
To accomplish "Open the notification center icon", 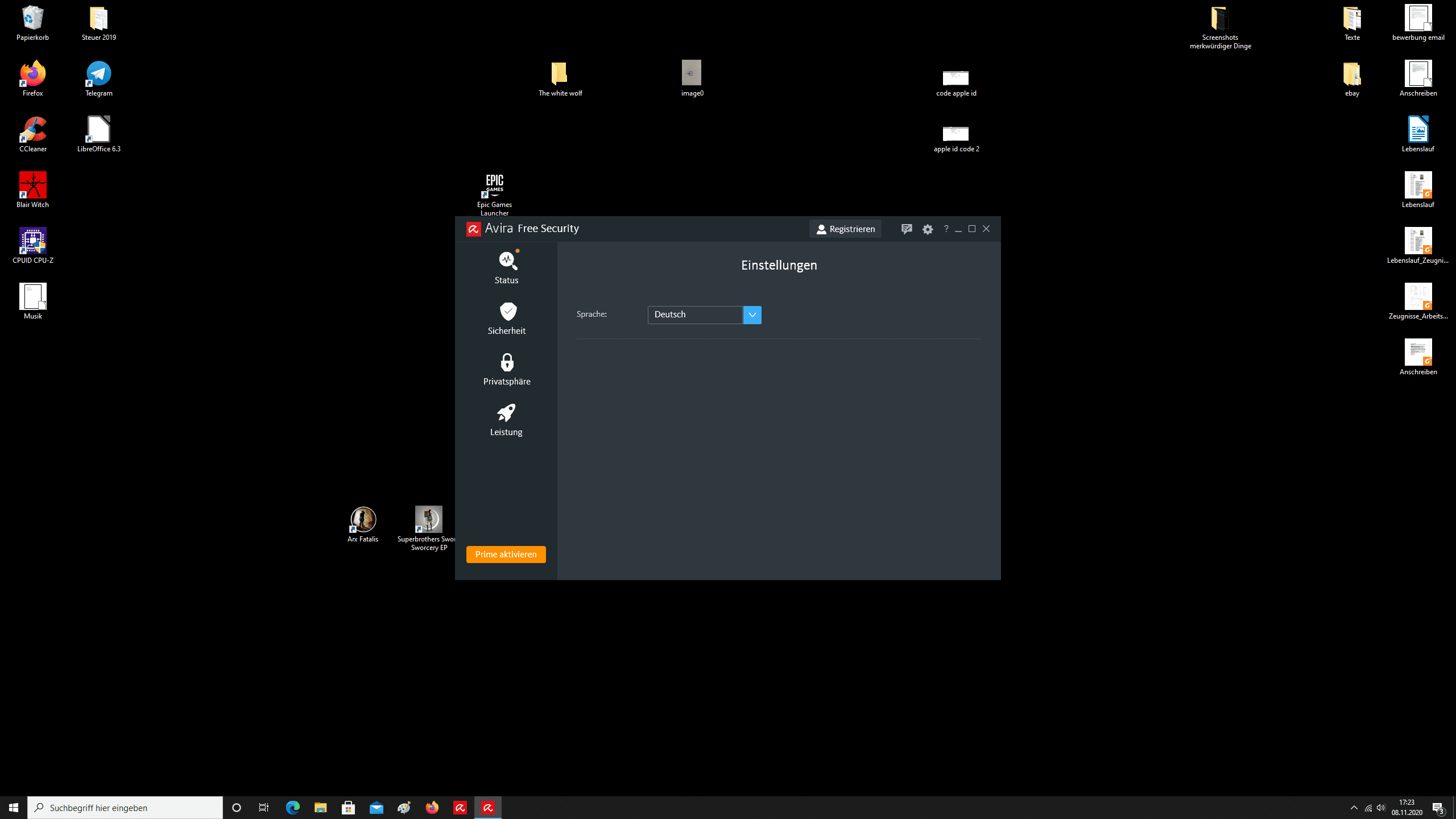I will tap(1439, 808).
